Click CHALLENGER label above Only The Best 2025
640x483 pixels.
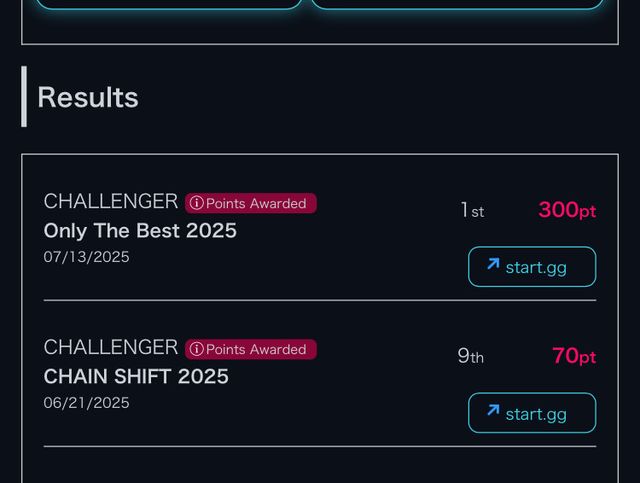[x=111, y=202]
